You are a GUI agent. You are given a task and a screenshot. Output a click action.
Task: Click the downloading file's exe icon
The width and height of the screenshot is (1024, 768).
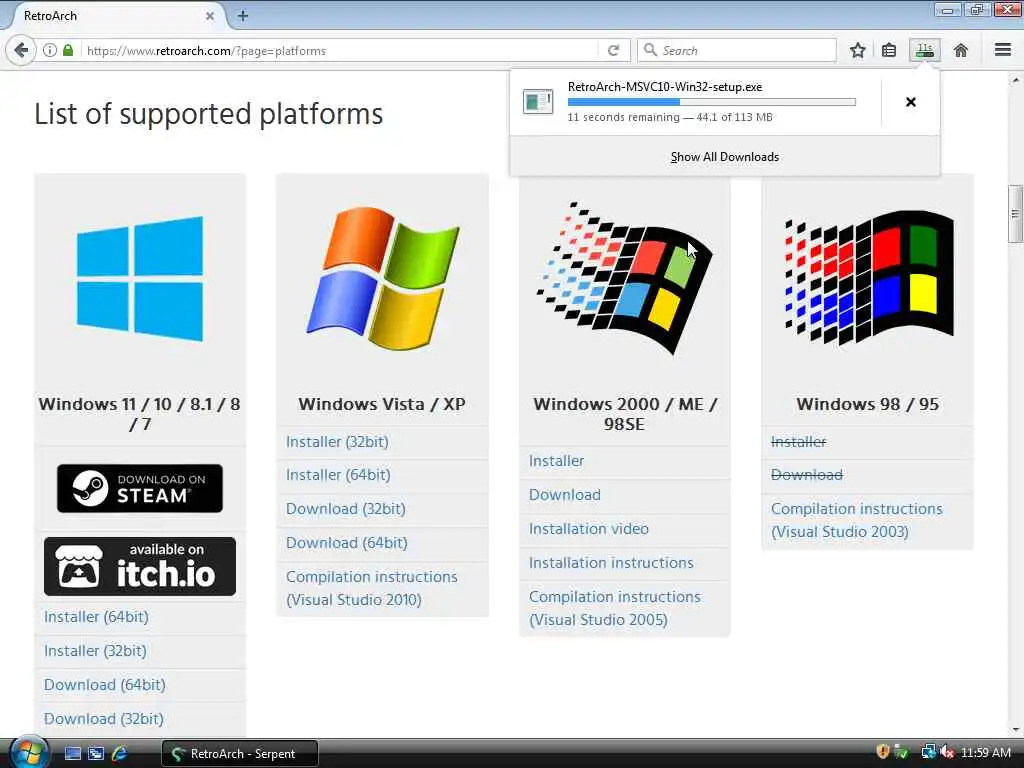tap(538, 102)
